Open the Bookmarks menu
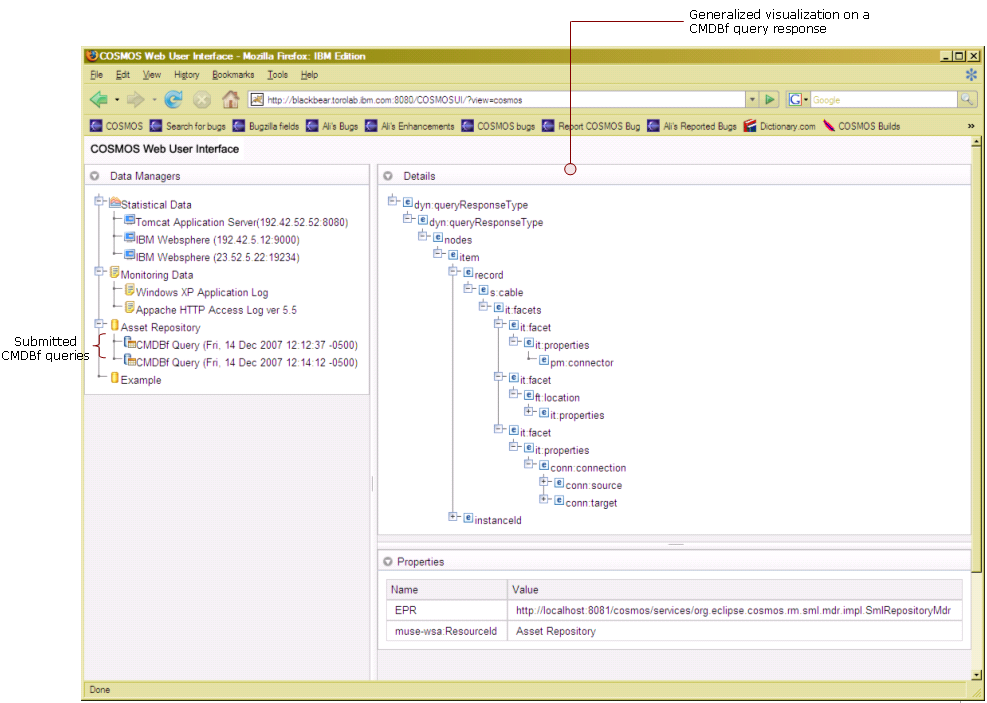Image resolution: width=987 pixels, height=703 pixels. point(233,74)
